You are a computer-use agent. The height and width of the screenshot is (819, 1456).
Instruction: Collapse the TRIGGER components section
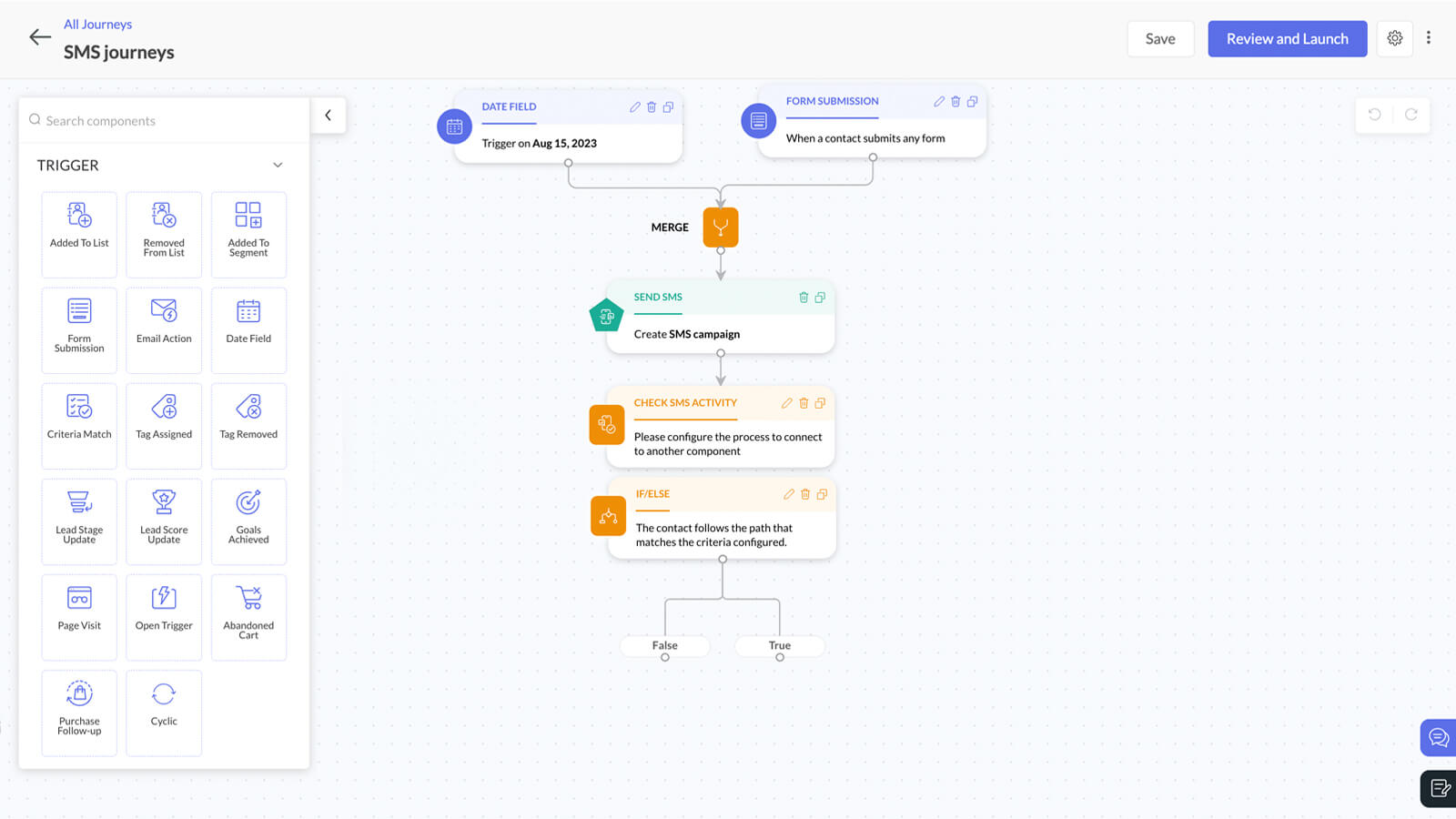coord(278,165)
